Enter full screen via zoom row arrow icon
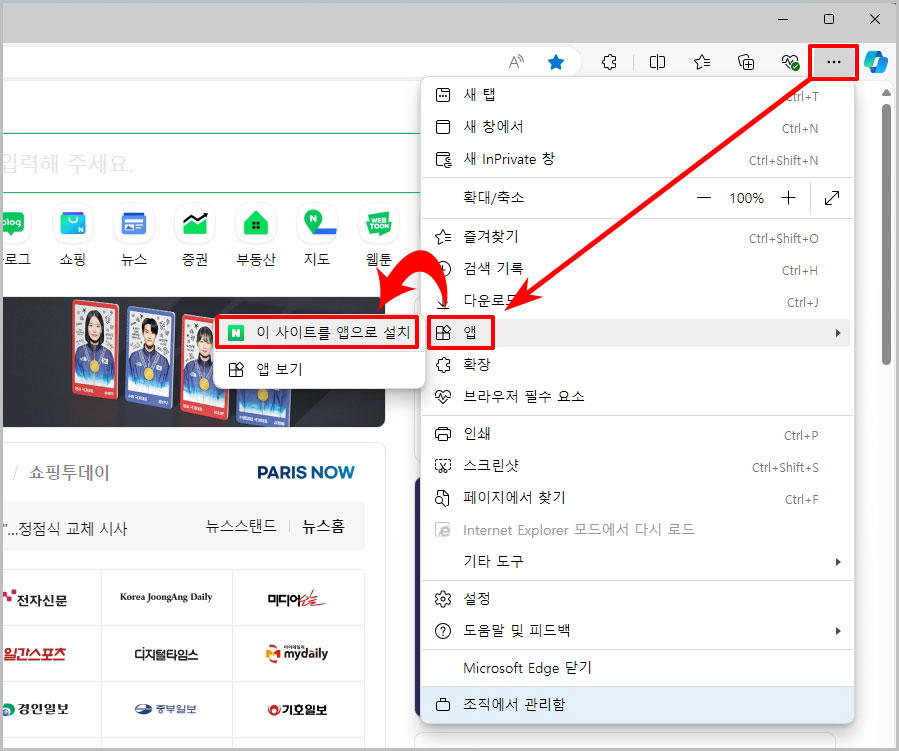Screen dimensions: 899x751 click(x=831, y=198)
